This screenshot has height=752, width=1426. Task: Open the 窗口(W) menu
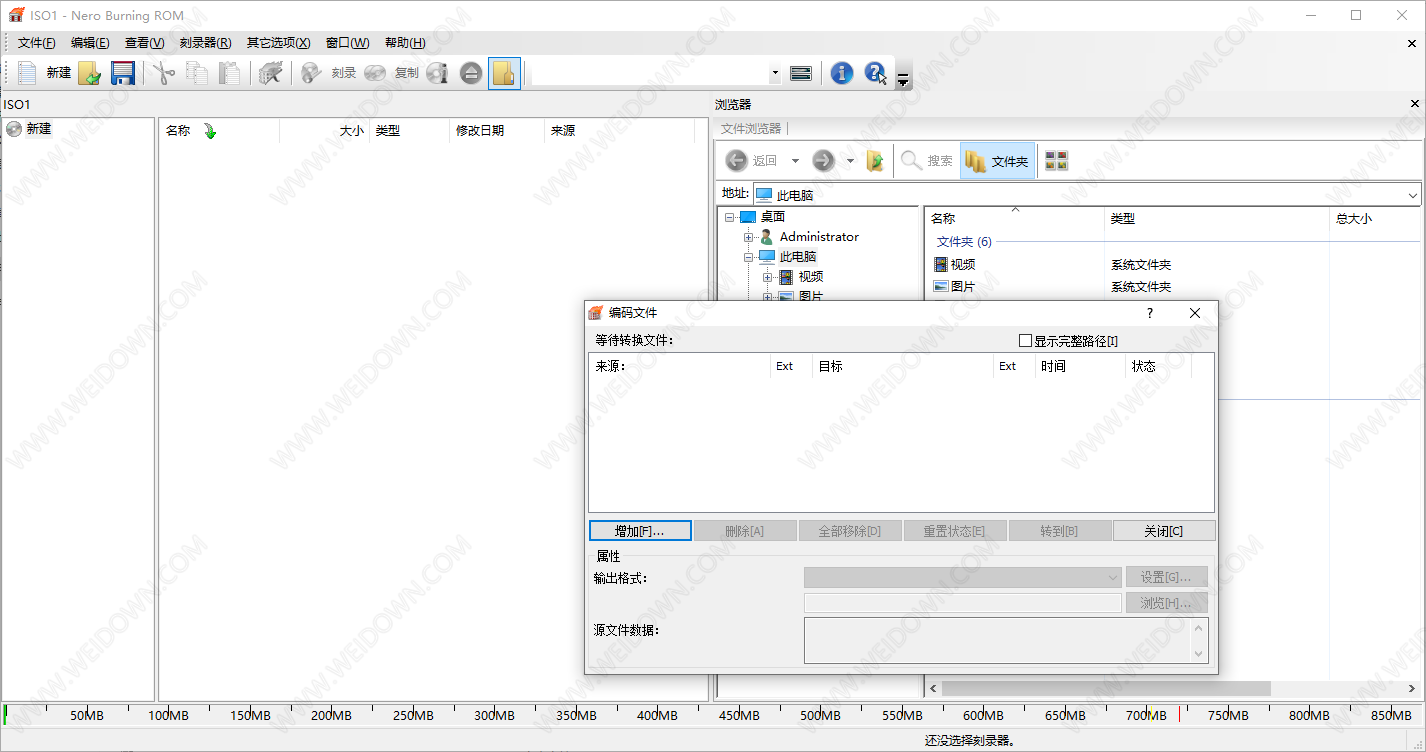(347, 43)
